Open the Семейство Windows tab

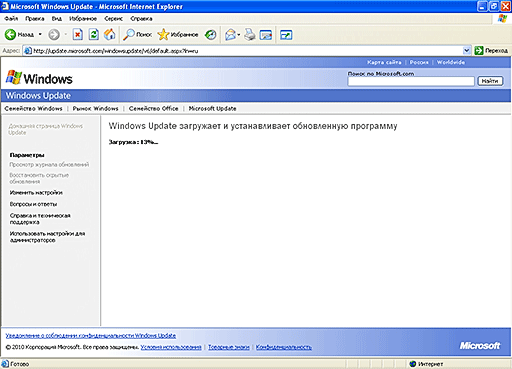[x=33, y=109]
